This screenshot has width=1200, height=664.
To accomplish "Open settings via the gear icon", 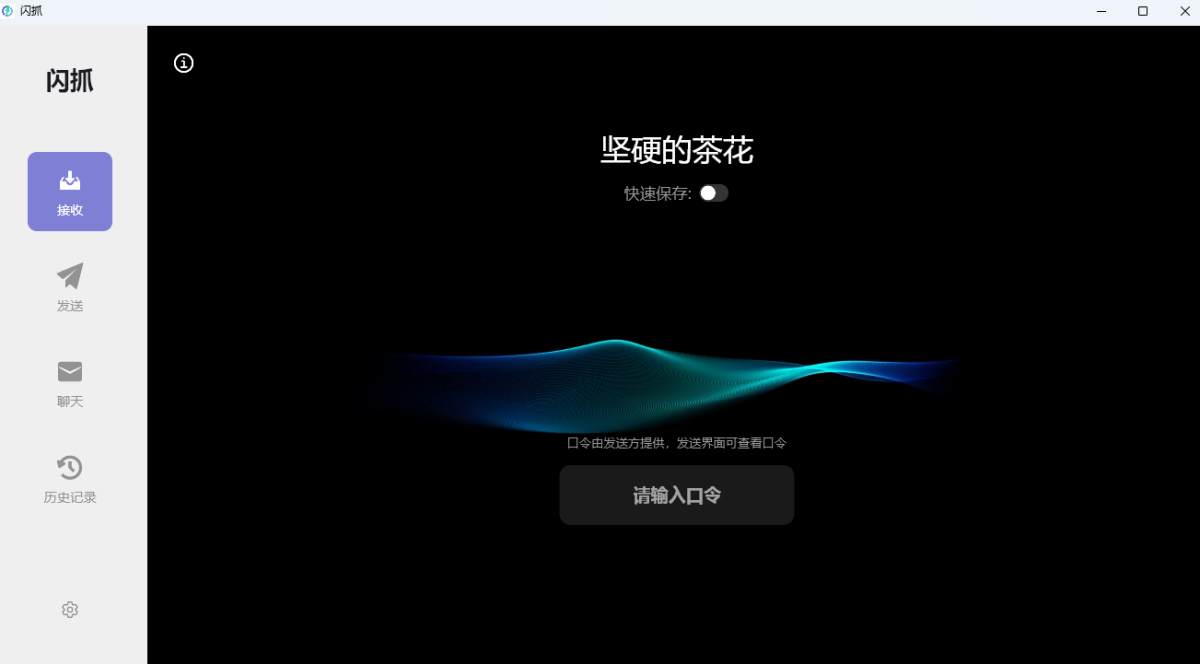I will (69, 609).
